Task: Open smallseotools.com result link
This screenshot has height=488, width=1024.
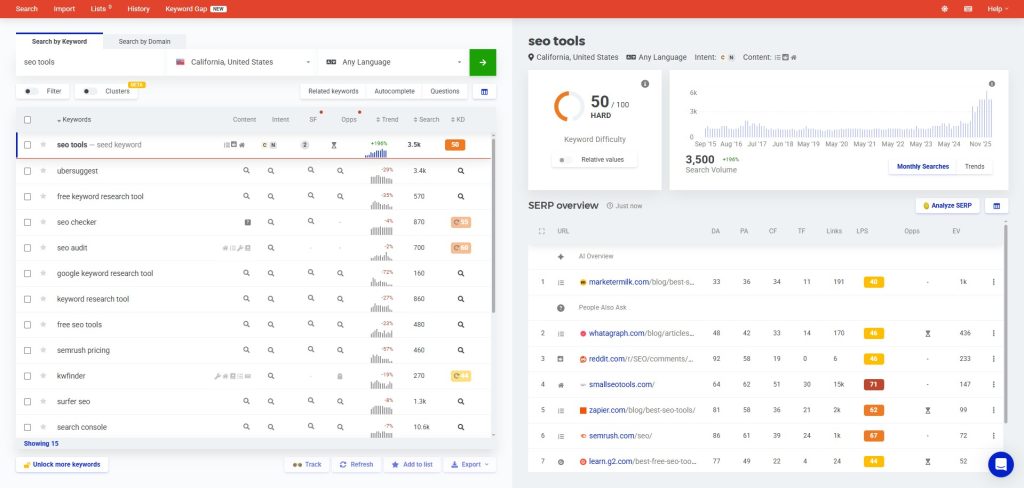Action: coord(621,385)
